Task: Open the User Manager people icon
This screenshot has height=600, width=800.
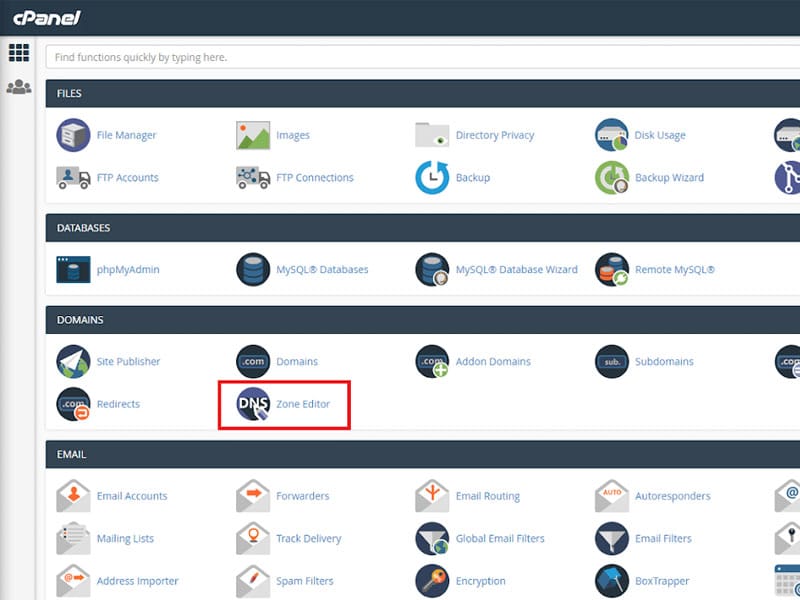Action: coord(19,87)
